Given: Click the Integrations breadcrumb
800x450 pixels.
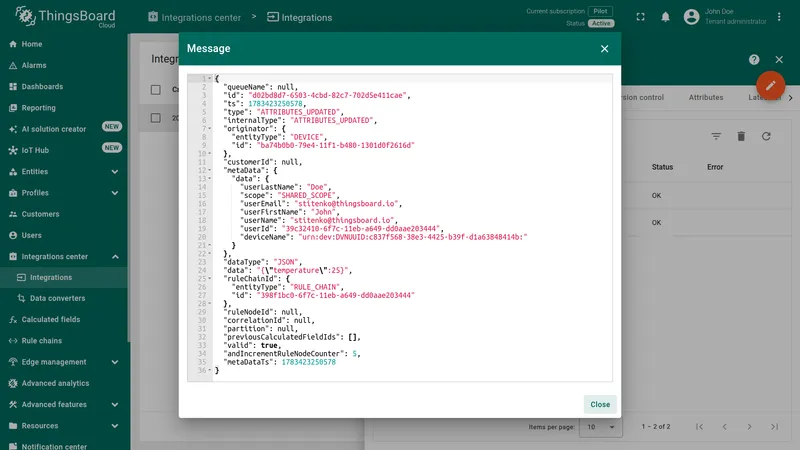Looking at the screenshot, I should pos(299,17).
